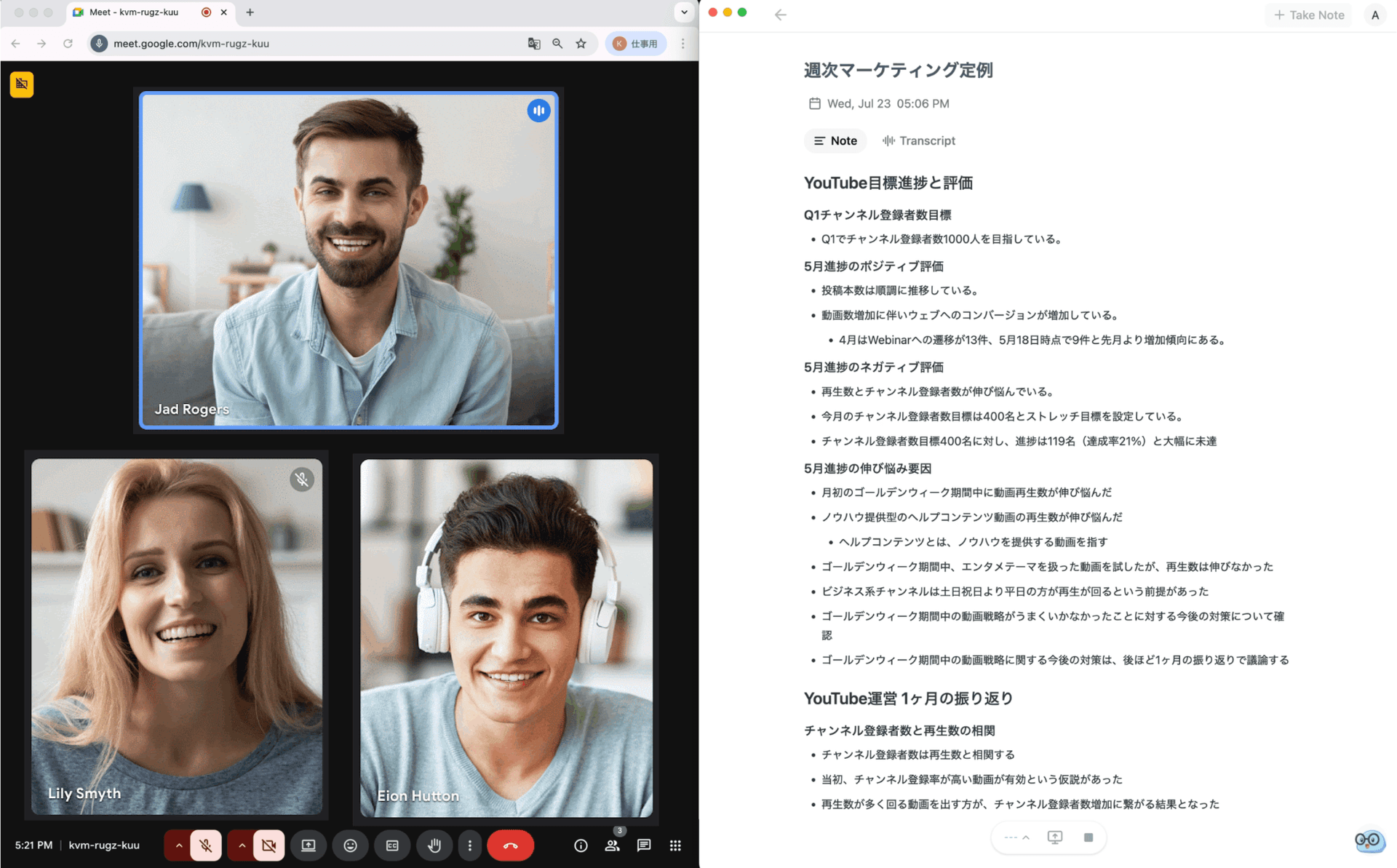Select Jad Rogers video tile

click(349, 260)
